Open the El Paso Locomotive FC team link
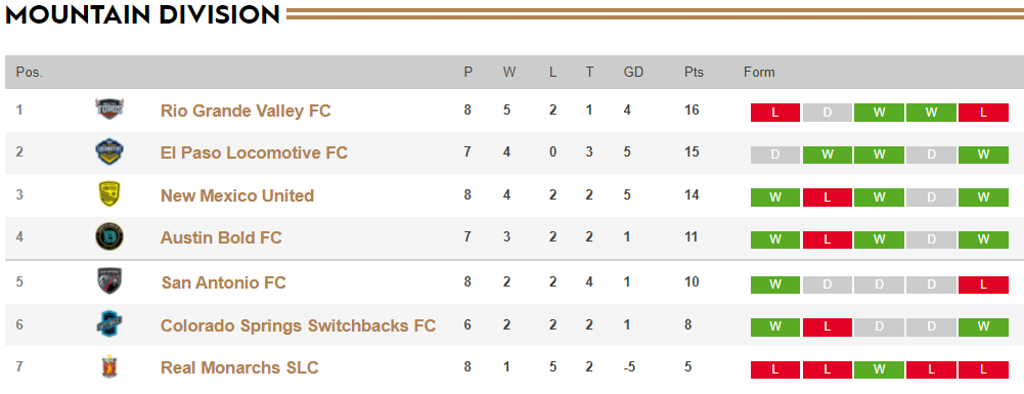1024x394 pixels. coord(254,153)
